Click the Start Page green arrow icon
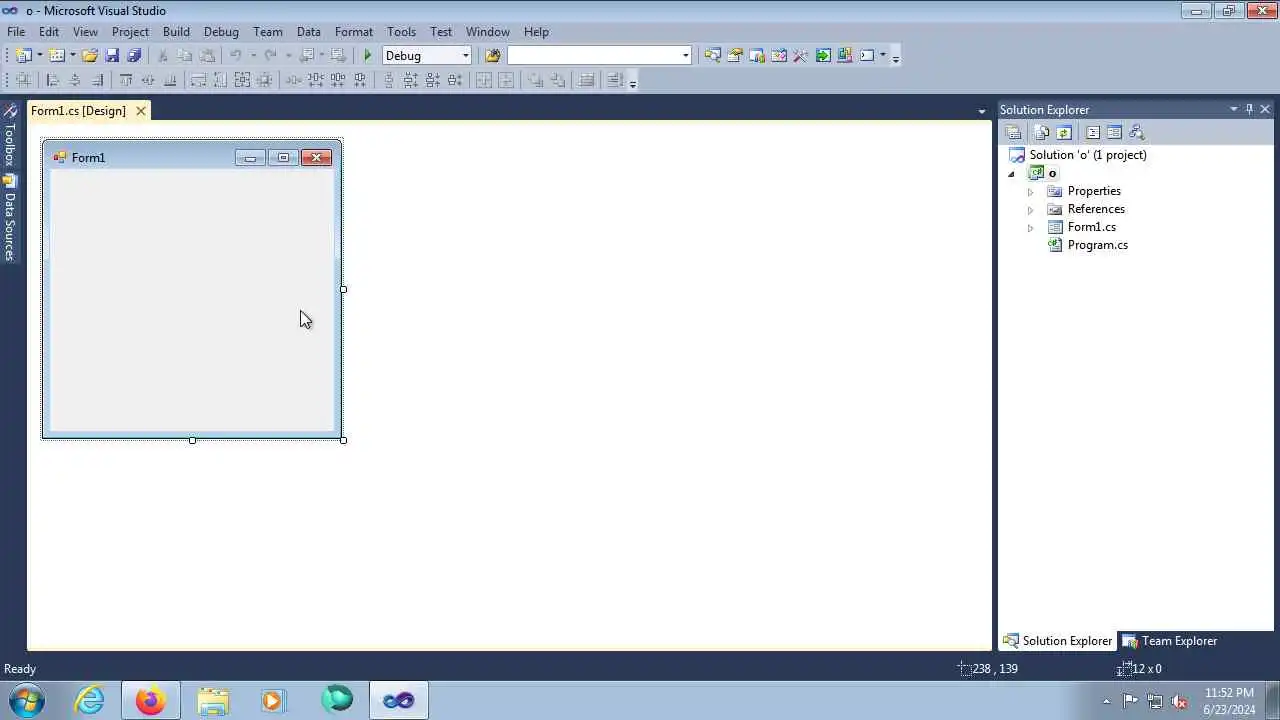Screen dimensions: 1280x720 click(823, 56)
